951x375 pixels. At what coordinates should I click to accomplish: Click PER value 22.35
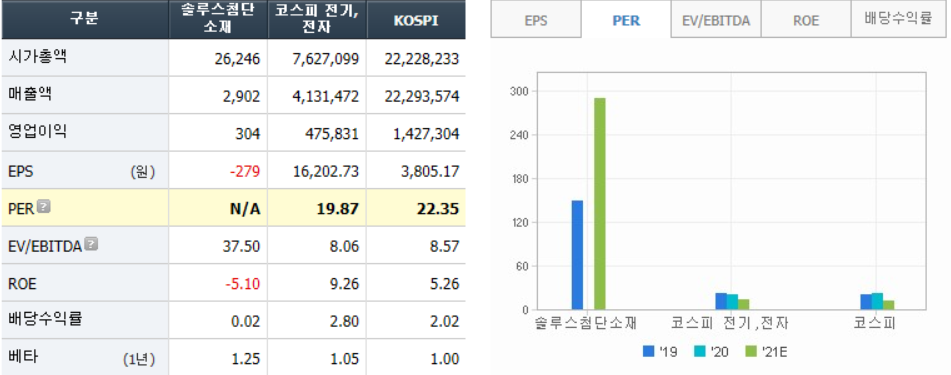click(x=439, y=209)
